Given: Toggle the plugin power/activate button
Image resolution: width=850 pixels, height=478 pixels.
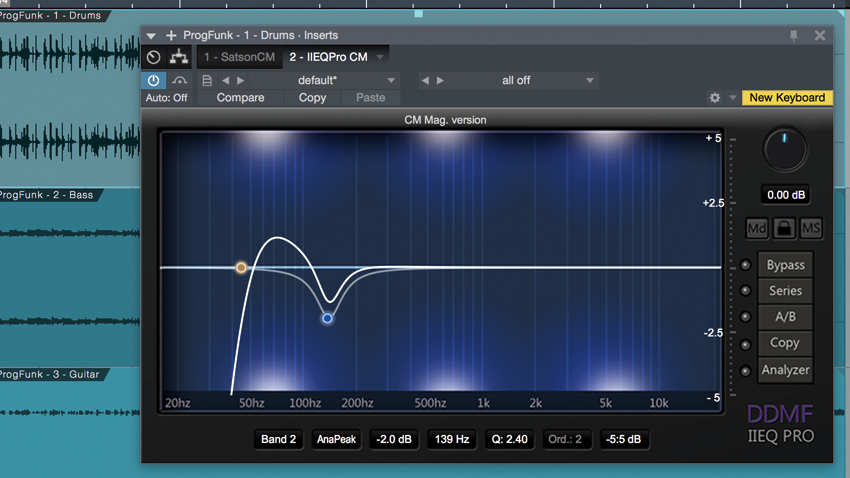Looking at the screenshot, I should [x=153, y=80].
